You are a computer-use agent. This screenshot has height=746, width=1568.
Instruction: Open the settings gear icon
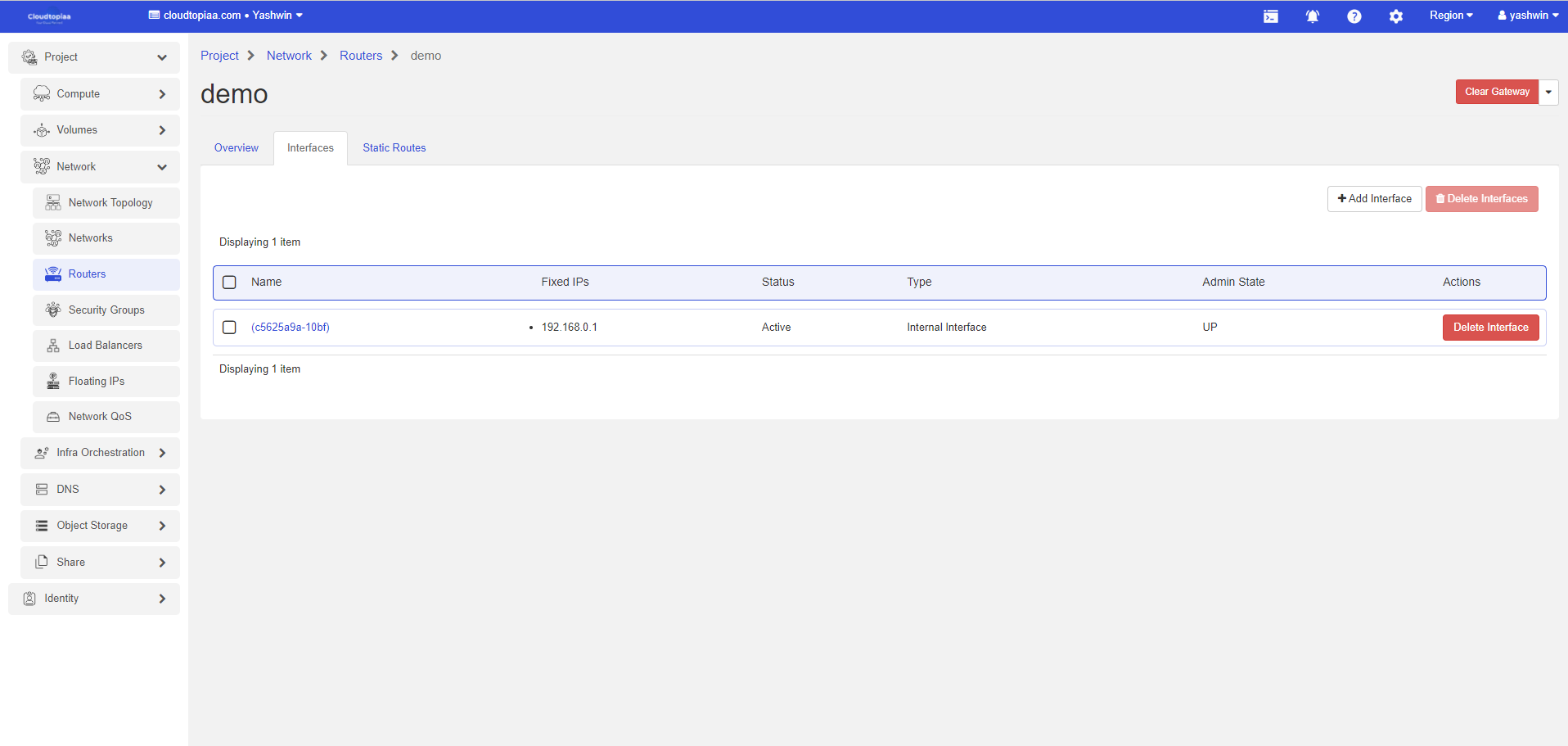tap(1395, 16)
